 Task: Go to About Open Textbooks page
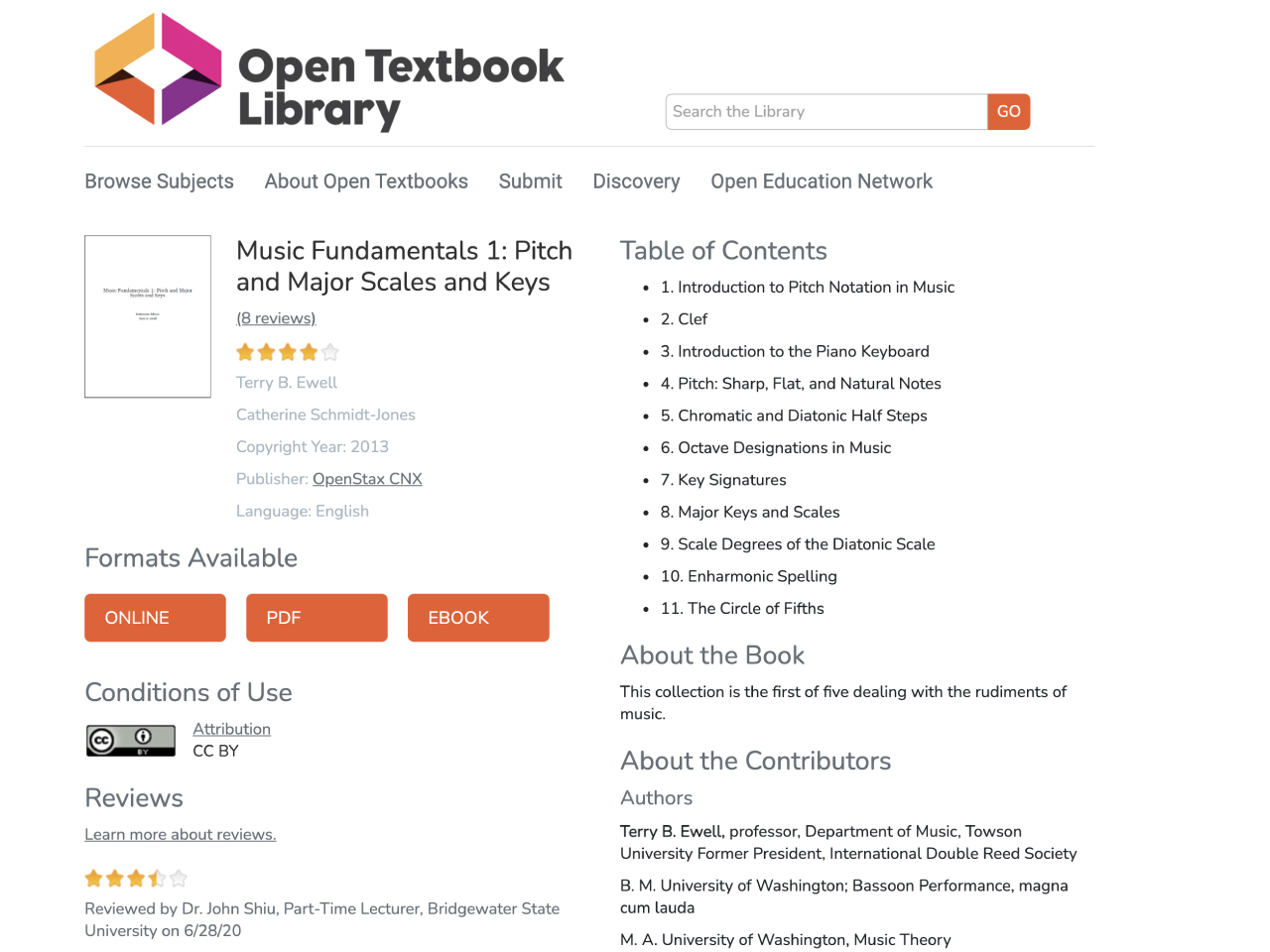[x=366, y=181]
